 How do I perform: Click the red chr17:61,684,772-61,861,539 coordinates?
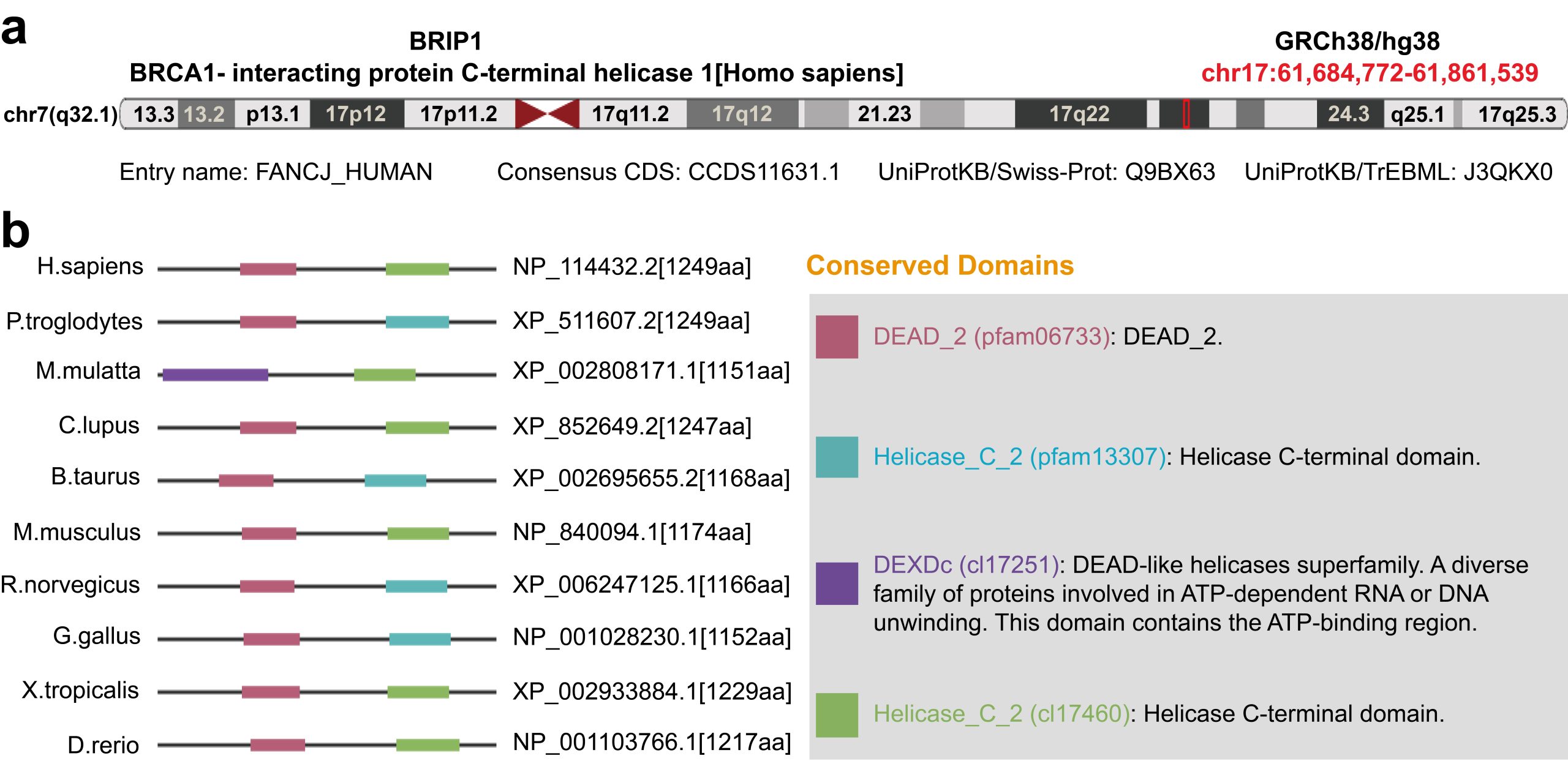1369,73
